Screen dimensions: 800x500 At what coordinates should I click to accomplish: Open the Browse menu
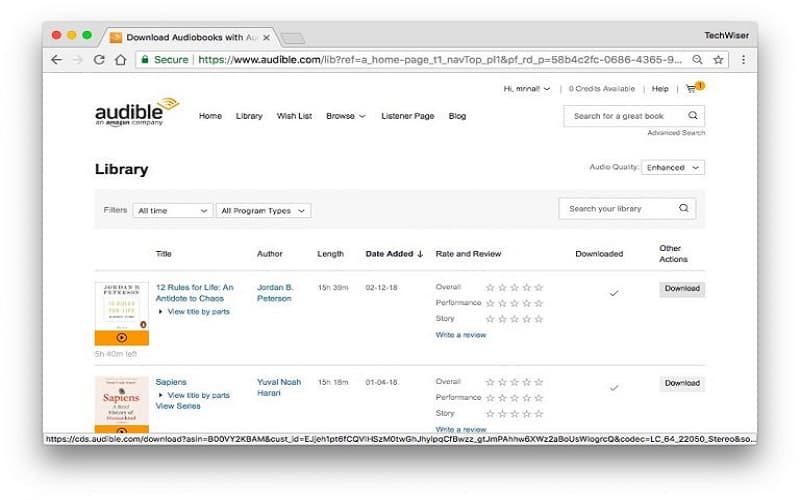(346, 116)
